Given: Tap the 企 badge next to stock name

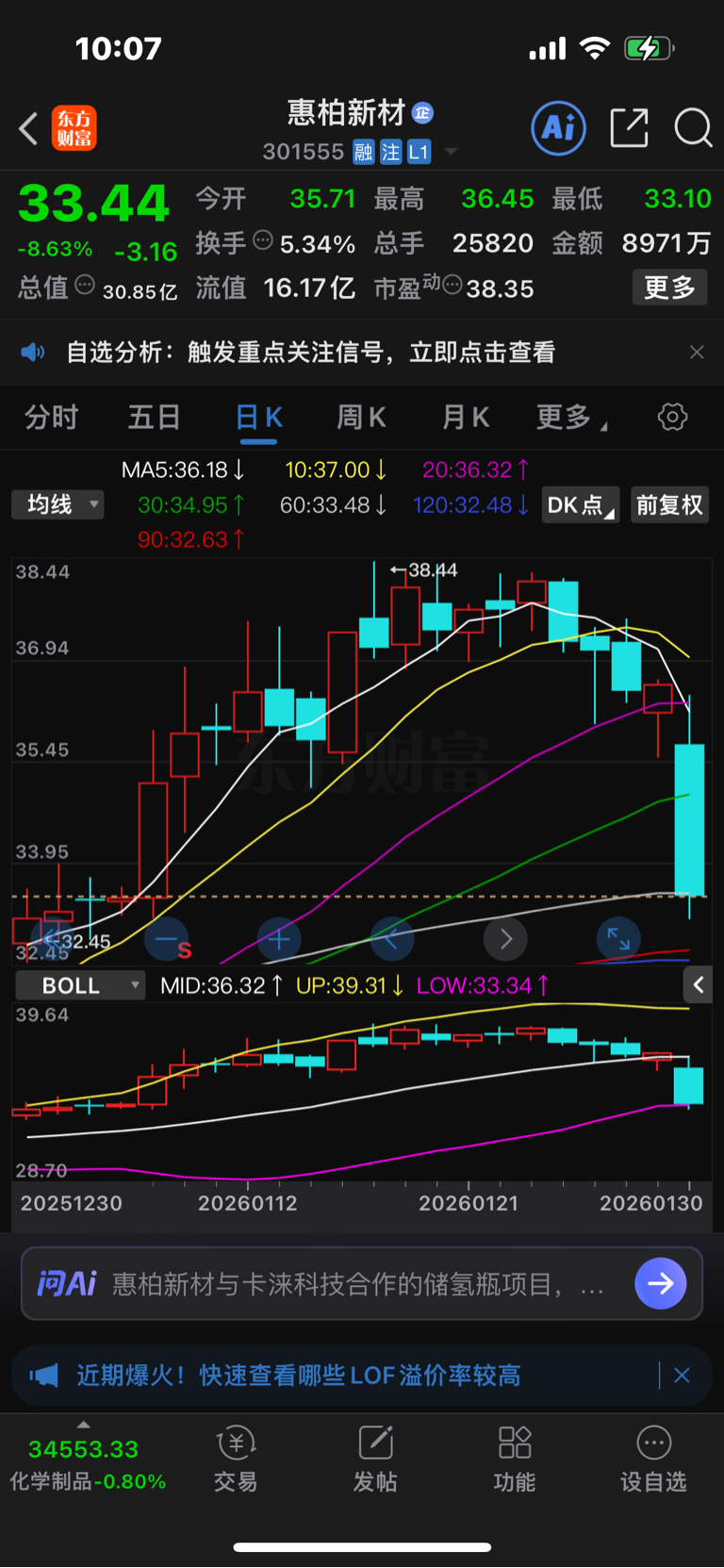Looking at the screenshot, I should (423, 113).
